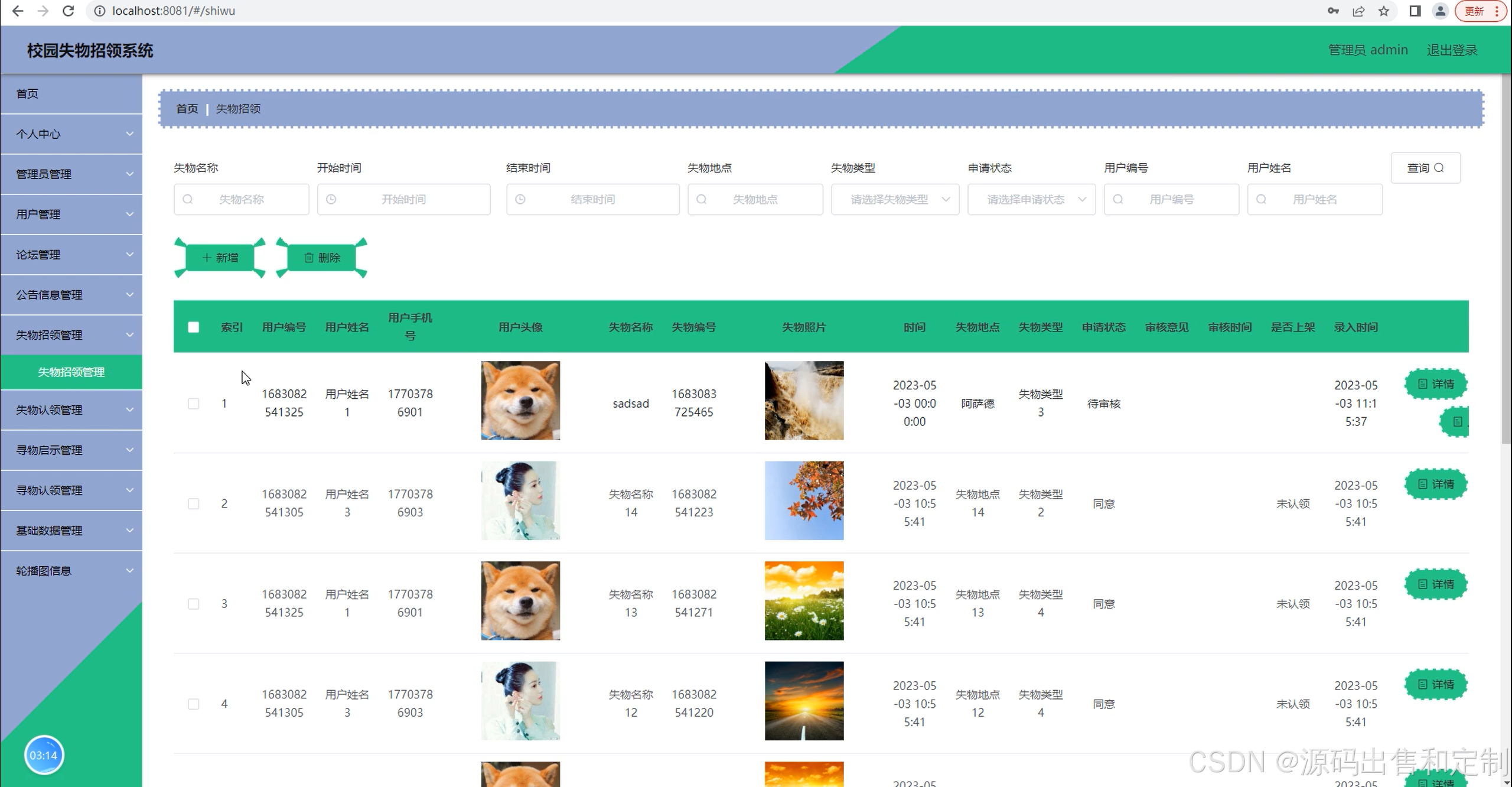Viewport: 1512px width, 787px height.
Task: Expand the 用户管理 sidebar menu
Action: pyautogui.click(x=71, y=214)
